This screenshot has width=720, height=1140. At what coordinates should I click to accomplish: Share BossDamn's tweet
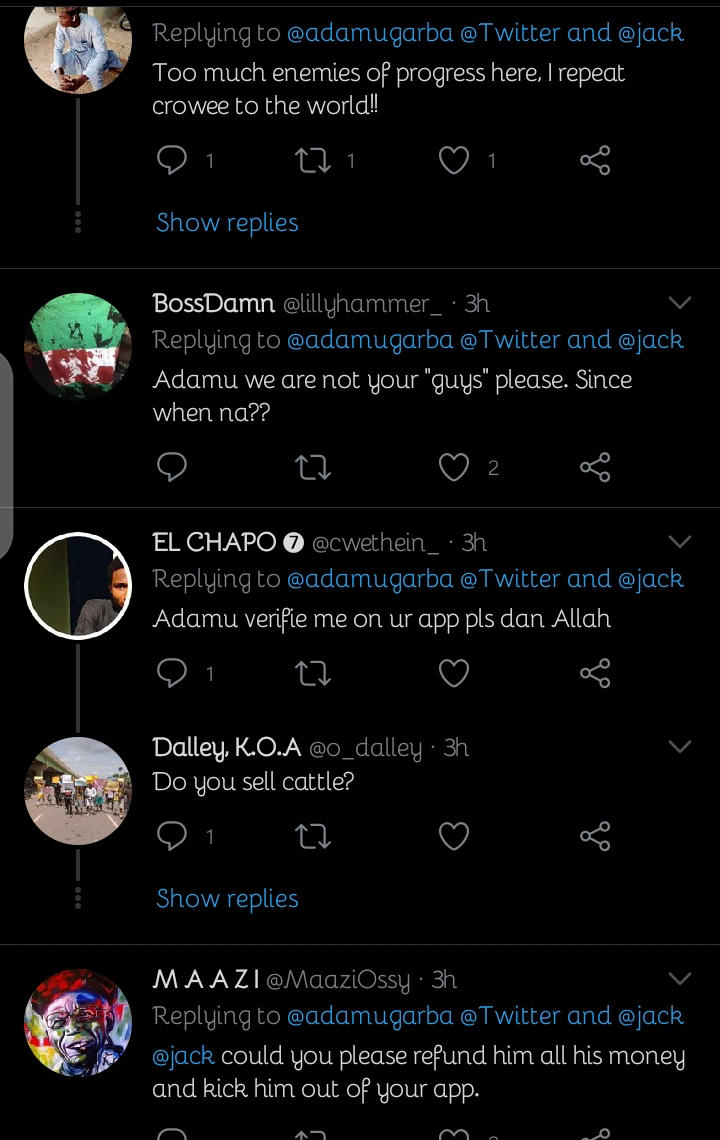click(595, 467)
